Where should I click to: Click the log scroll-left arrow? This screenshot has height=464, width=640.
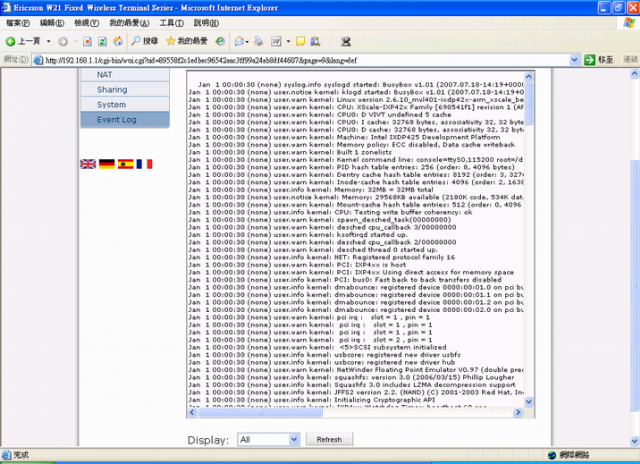point(192,412)
